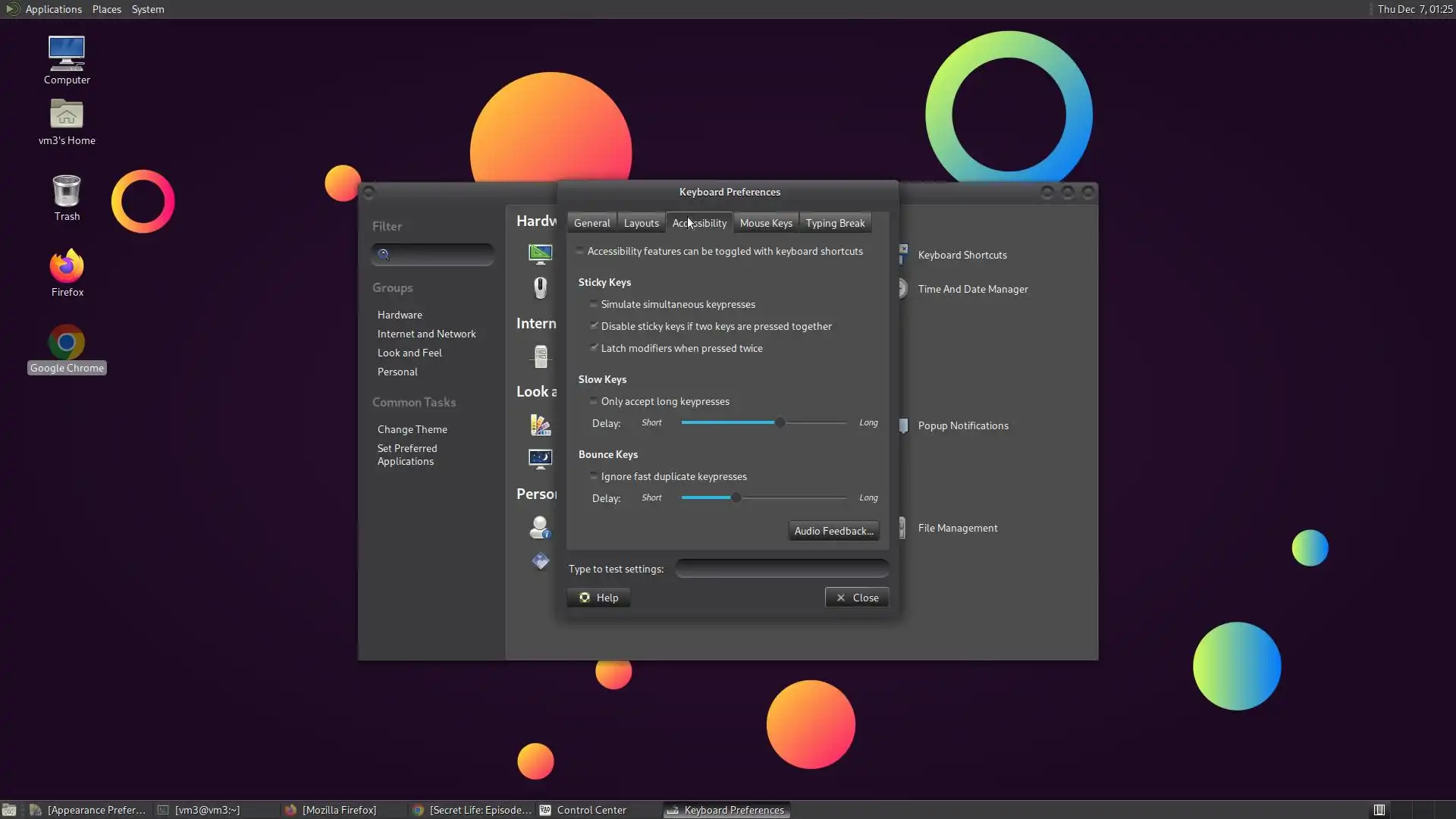Screen dimensions: 1456x819
Task: Click the mouse icon in Control Center
Action: point(540,288)
